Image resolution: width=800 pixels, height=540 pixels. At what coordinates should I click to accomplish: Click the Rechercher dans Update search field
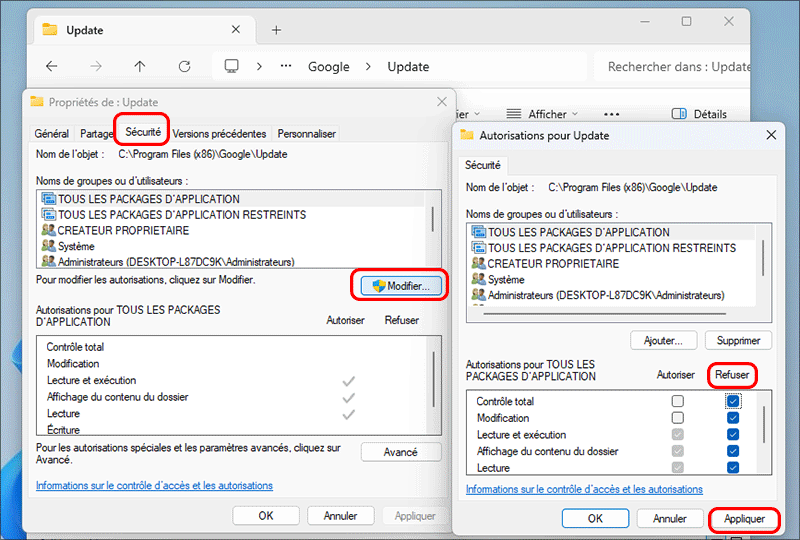click(x=678, y=67)
